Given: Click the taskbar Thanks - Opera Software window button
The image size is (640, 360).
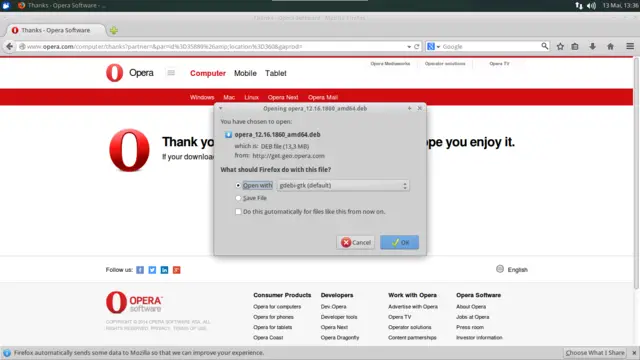Looking at the screenshot, I should pyautogui.click(x=62, y=5).
